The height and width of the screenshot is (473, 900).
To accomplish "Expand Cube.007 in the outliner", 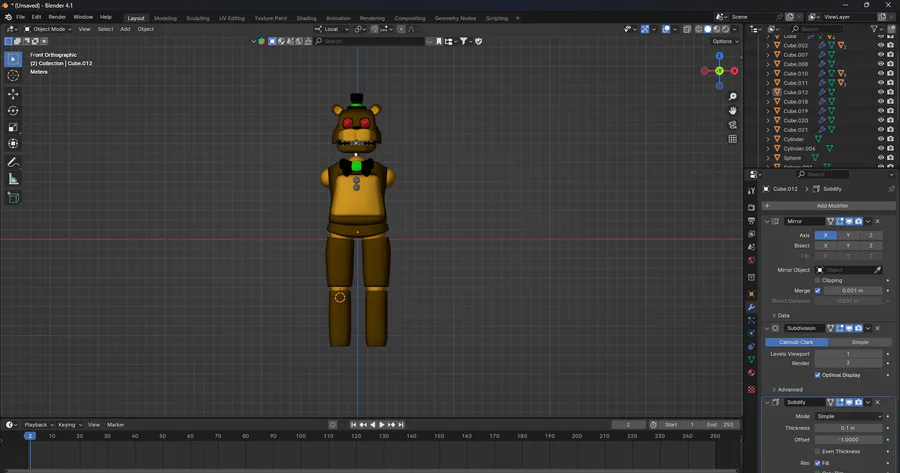I will coord(768,55).
